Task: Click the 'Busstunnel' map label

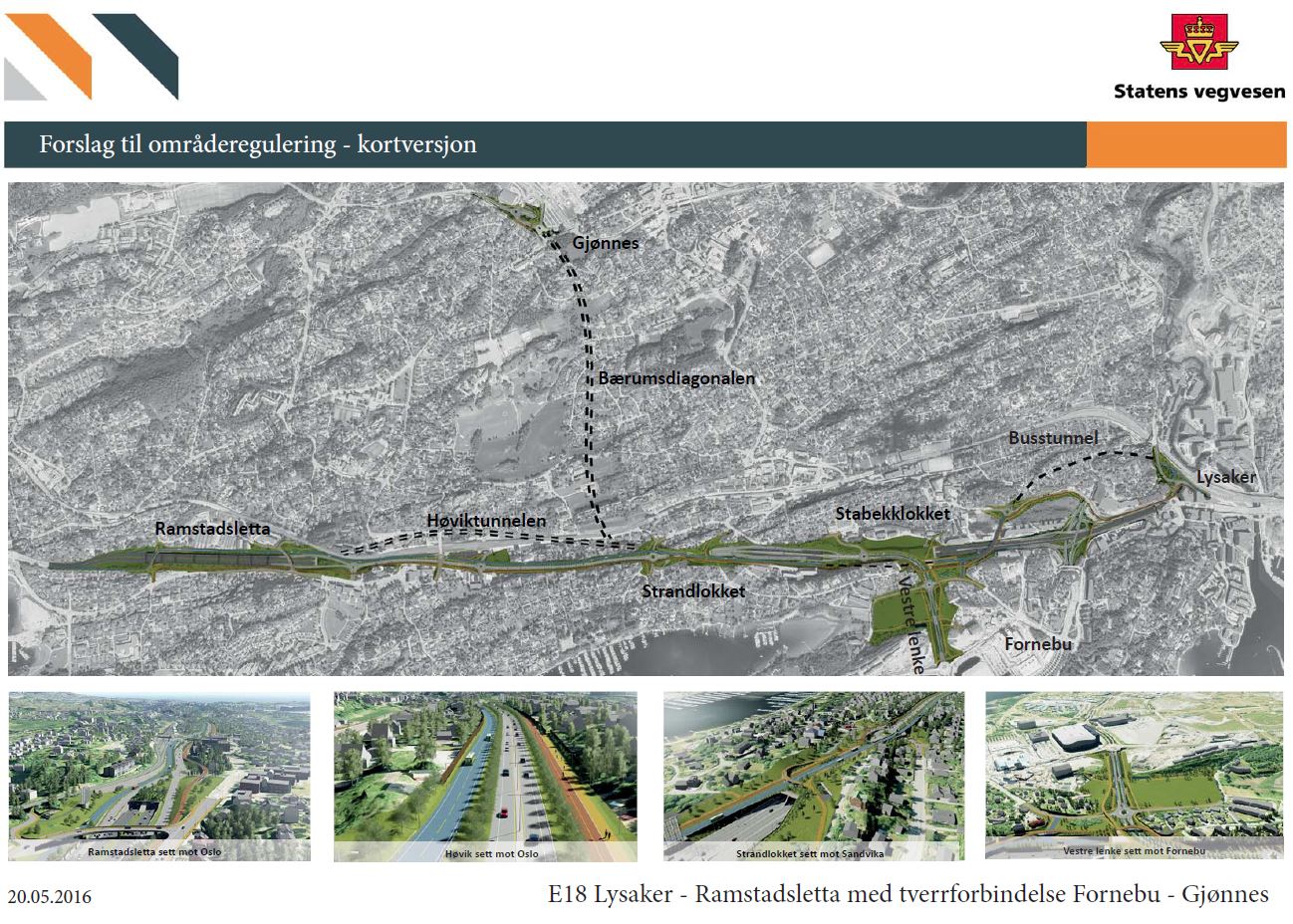Action: pos(1053,437)
